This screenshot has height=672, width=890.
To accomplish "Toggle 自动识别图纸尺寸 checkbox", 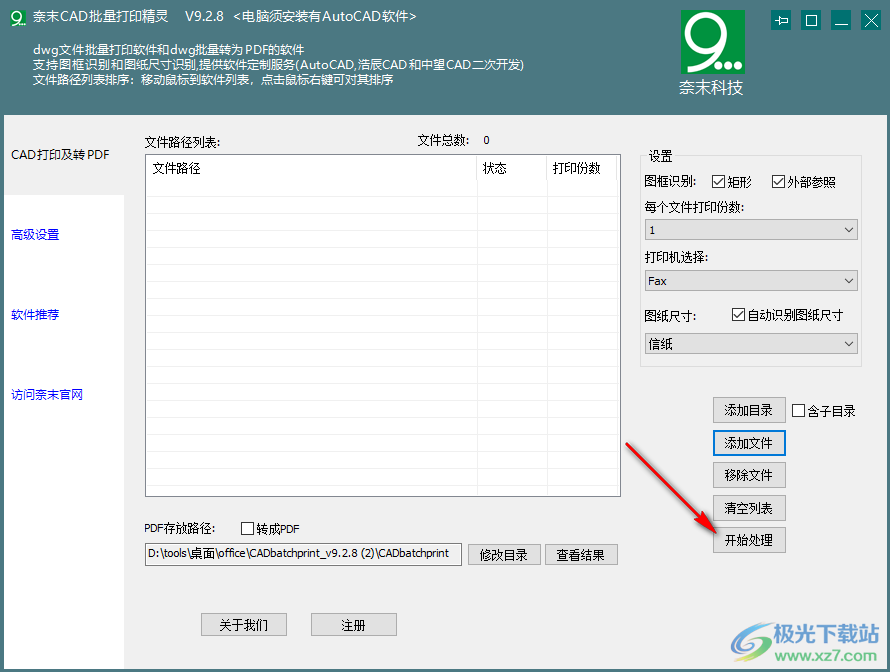I will coord(738,314).
